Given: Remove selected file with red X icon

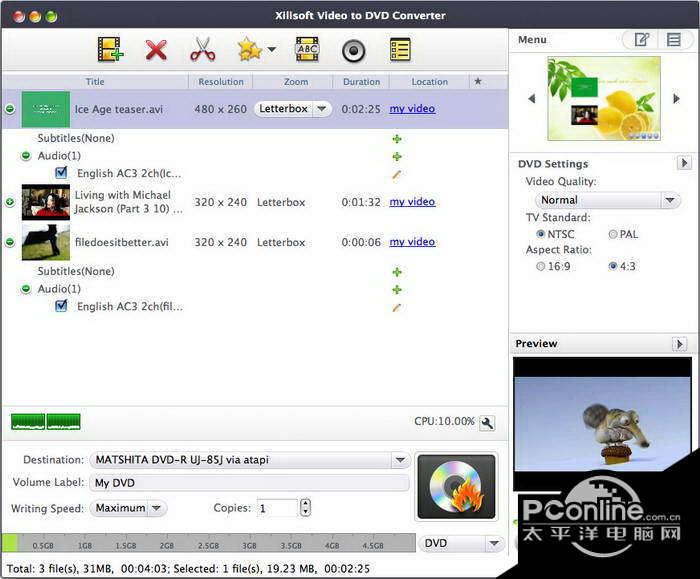Looking at the screenshot, I should click(156, 50).
